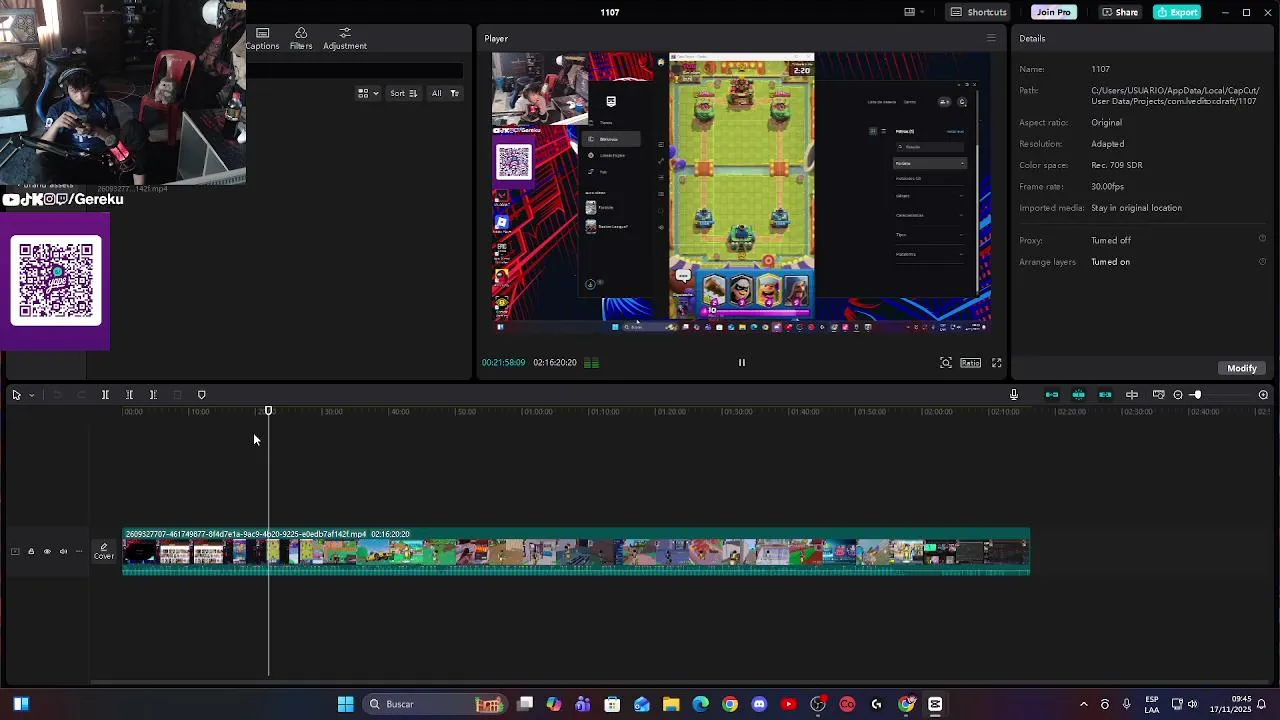Click the playhead handle on timeline ruler
This screenshot has height=720, width=1280.
[268, 411]
